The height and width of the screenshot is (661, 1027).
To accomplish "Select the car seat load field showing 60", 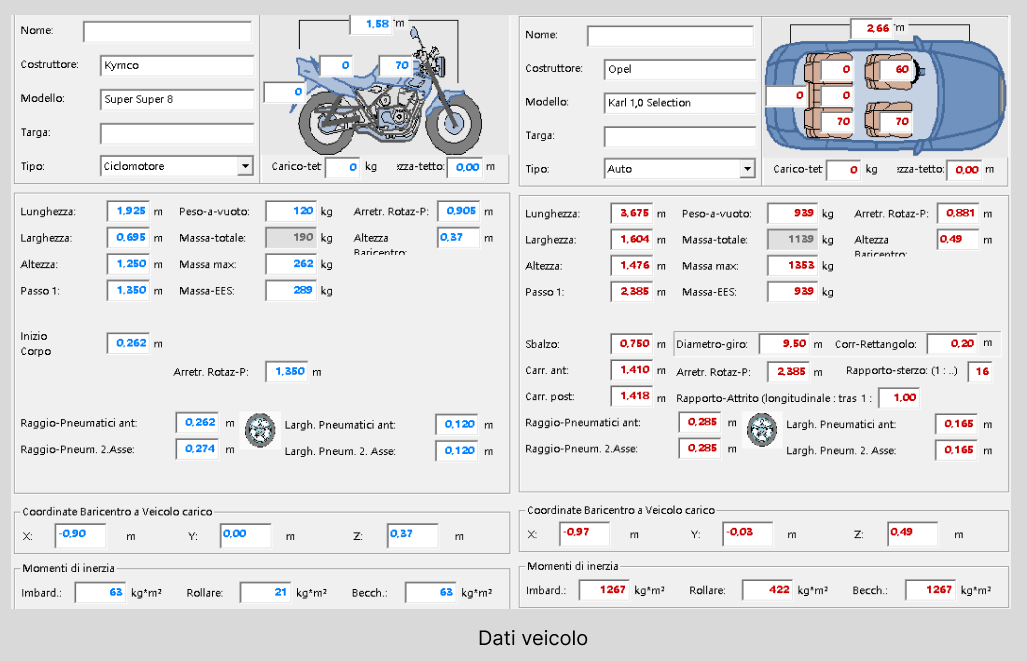I will coord(897,69).
